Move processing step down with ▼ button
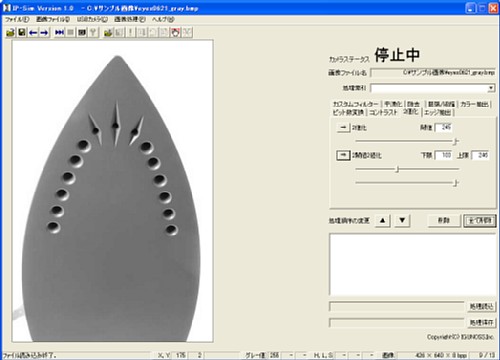This screenshot has height=360, width=500. (x=402, y=220)
